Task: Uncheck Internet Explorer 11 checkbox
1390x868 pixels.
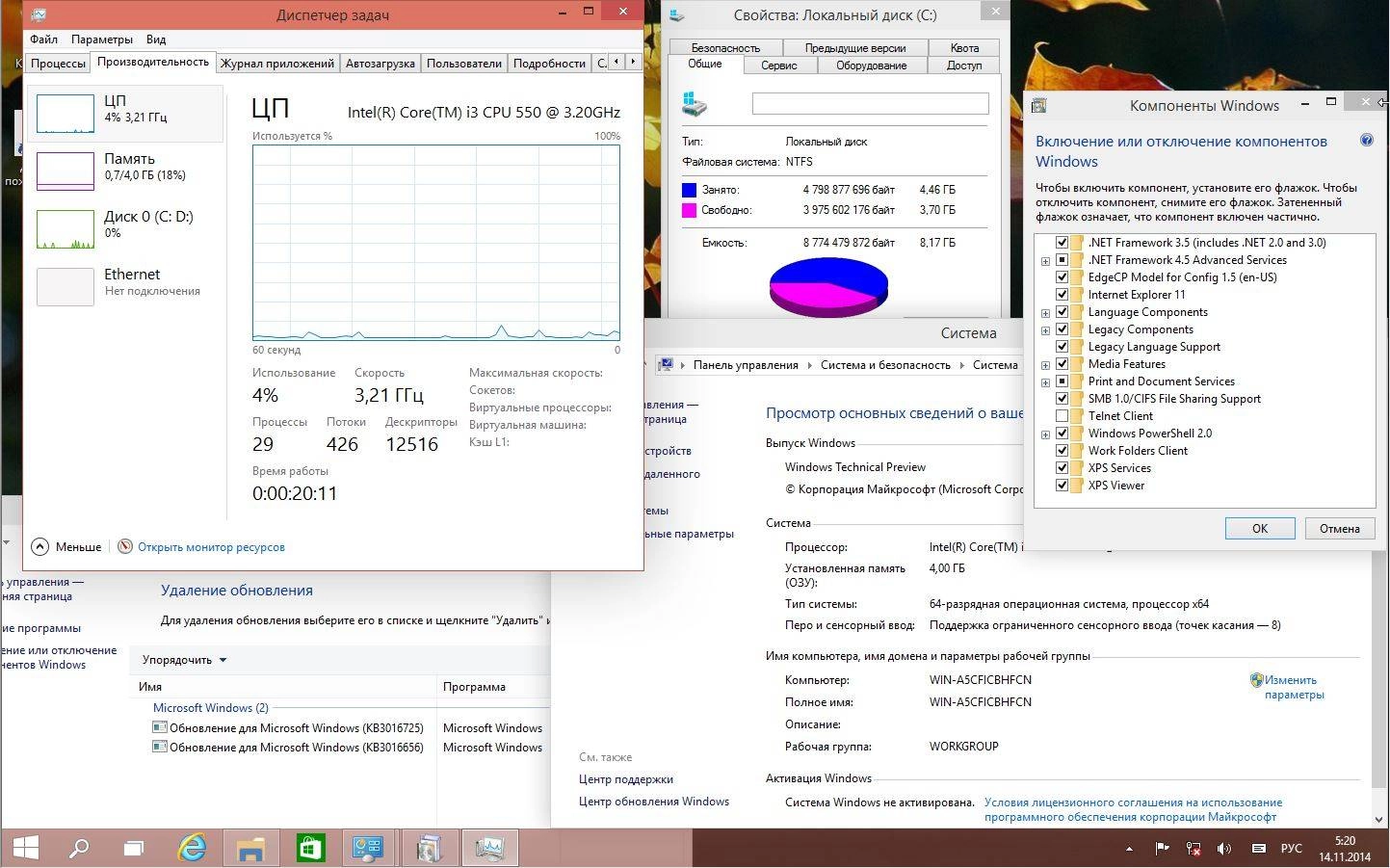Action: (1062, 295)
